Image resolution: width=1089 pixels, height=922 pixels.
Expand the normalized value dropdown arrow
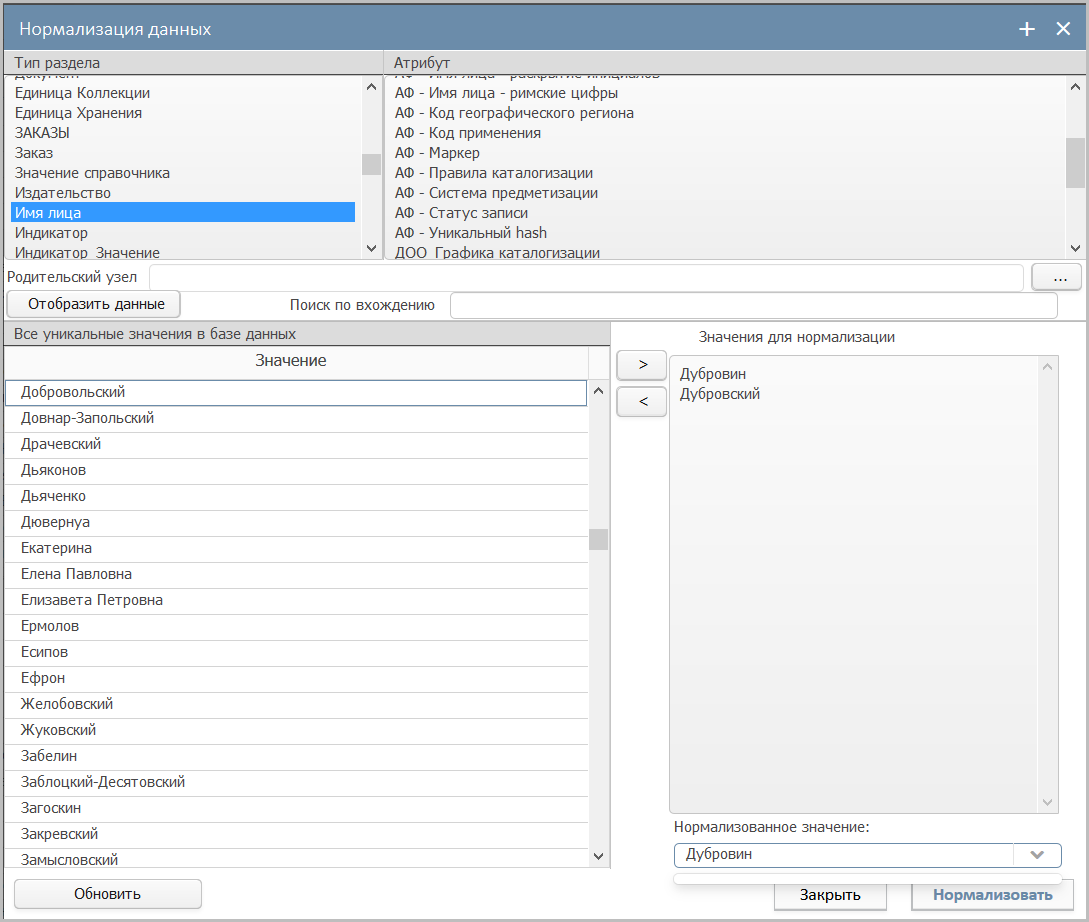[1037, 855]
